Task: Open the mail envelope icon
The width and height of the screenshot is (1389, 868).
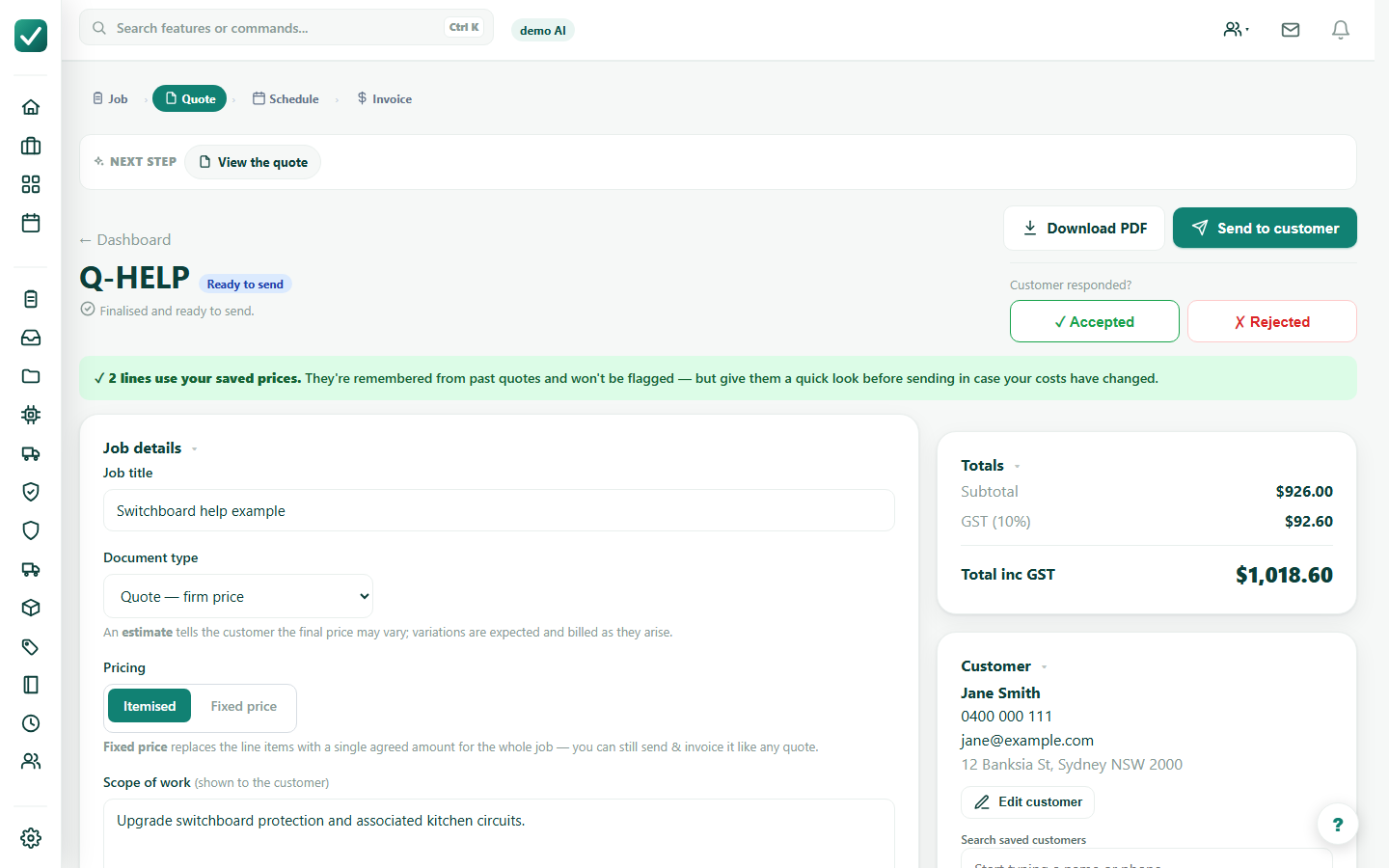Action: 1291,30
